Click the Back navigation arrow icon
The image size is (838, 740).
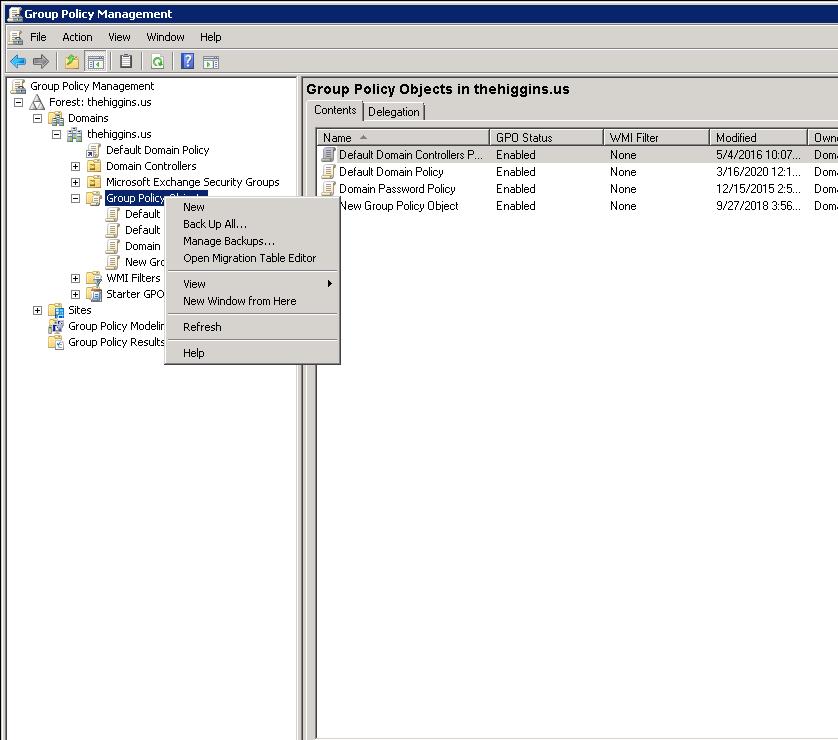tap(17, 61)
